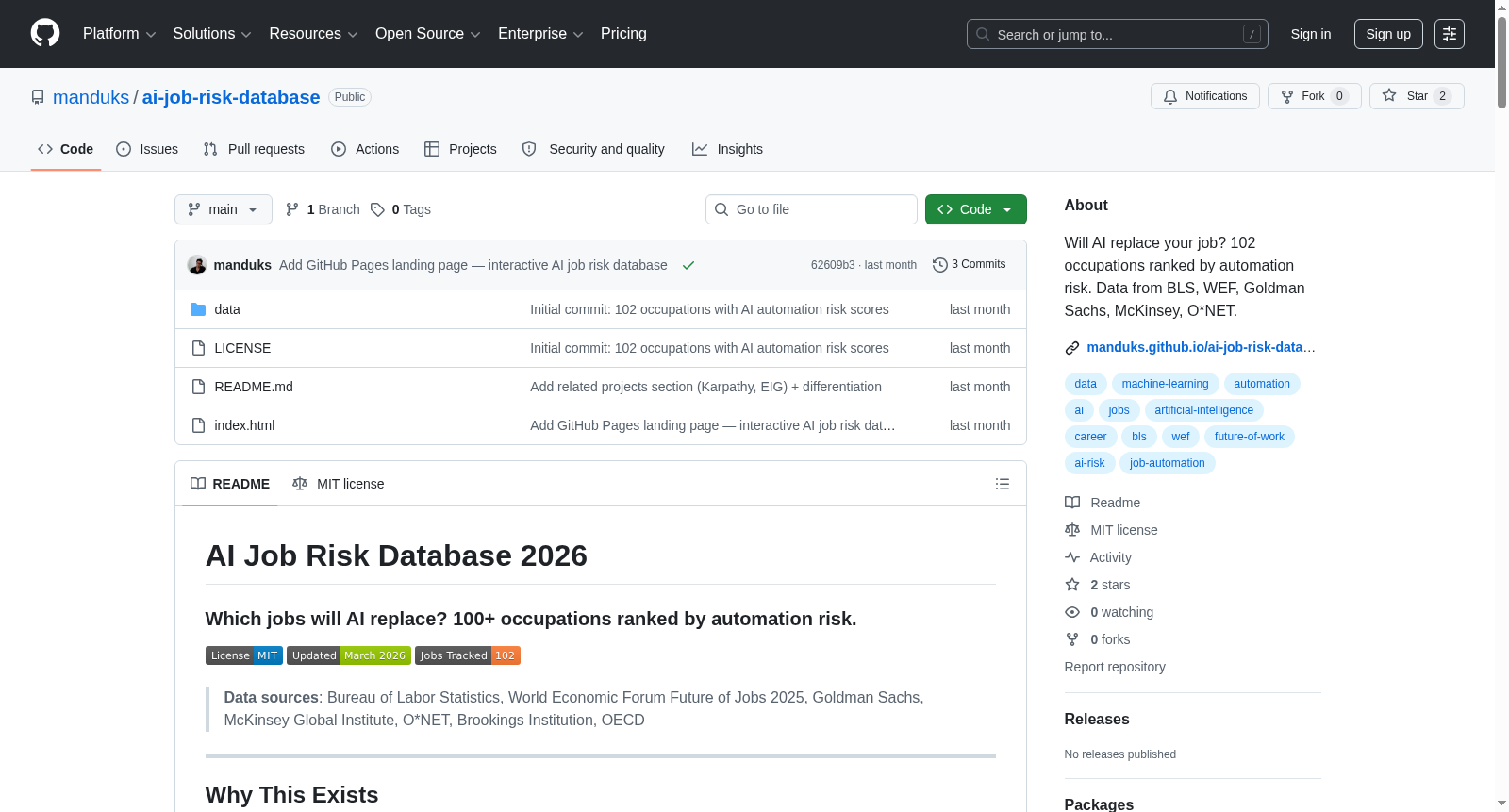Expand the Resources menu
1509x812 pixels.
(313, 34)
